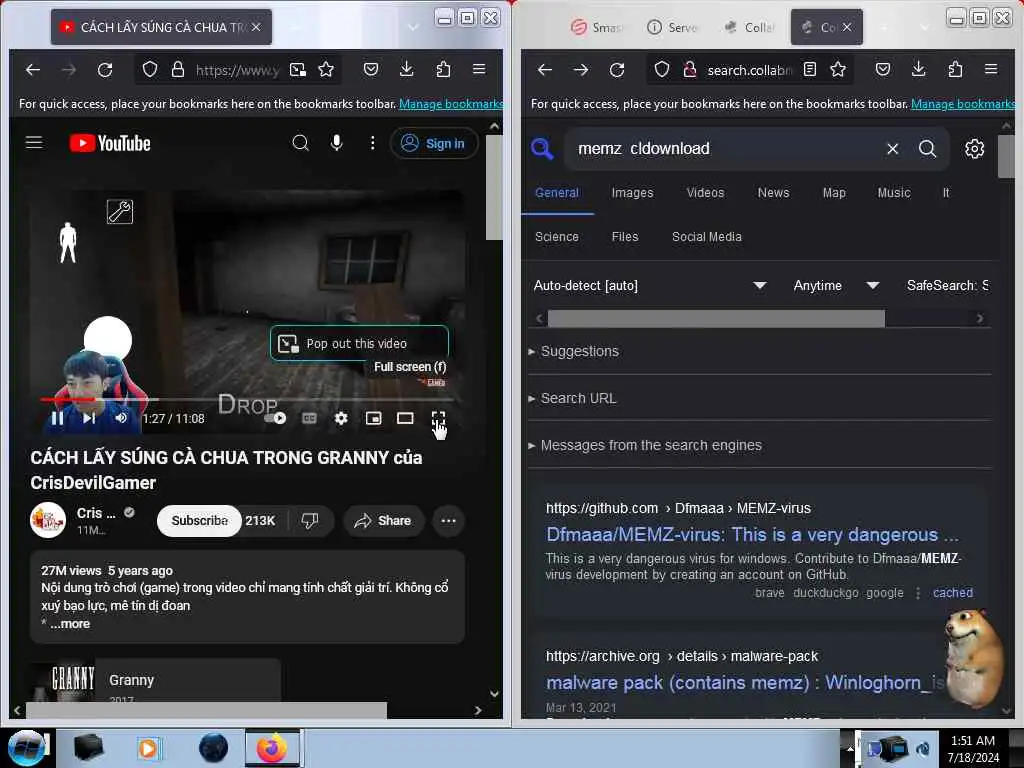Open malware pack archive.org result
Screen dimensions: 1024x768
pos(744,682)
